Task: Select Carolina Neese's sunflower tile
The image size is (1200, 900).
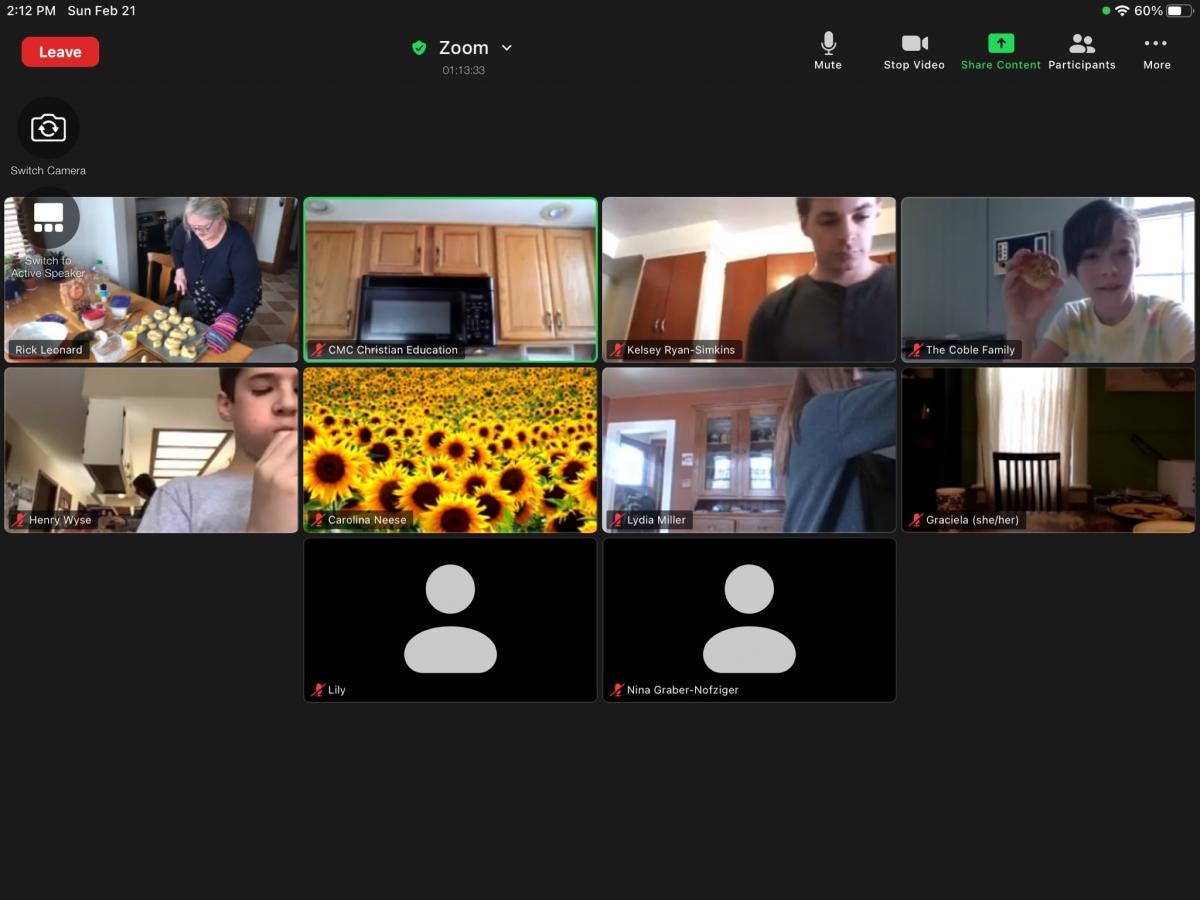Action: coord(450,450)
